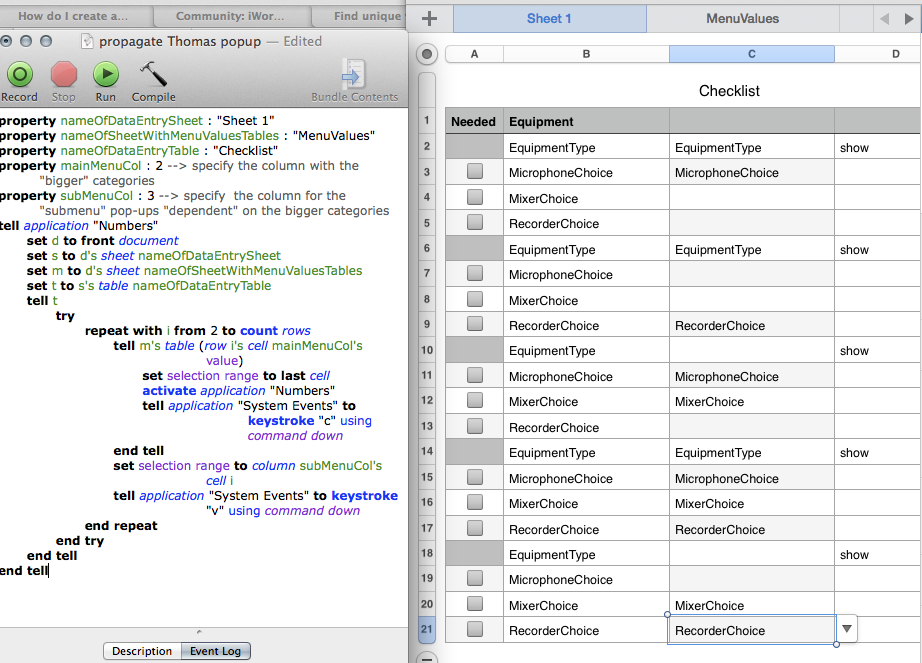Select column C header
The width and height of the screenshot is (922, 663).
click(751, 54)
